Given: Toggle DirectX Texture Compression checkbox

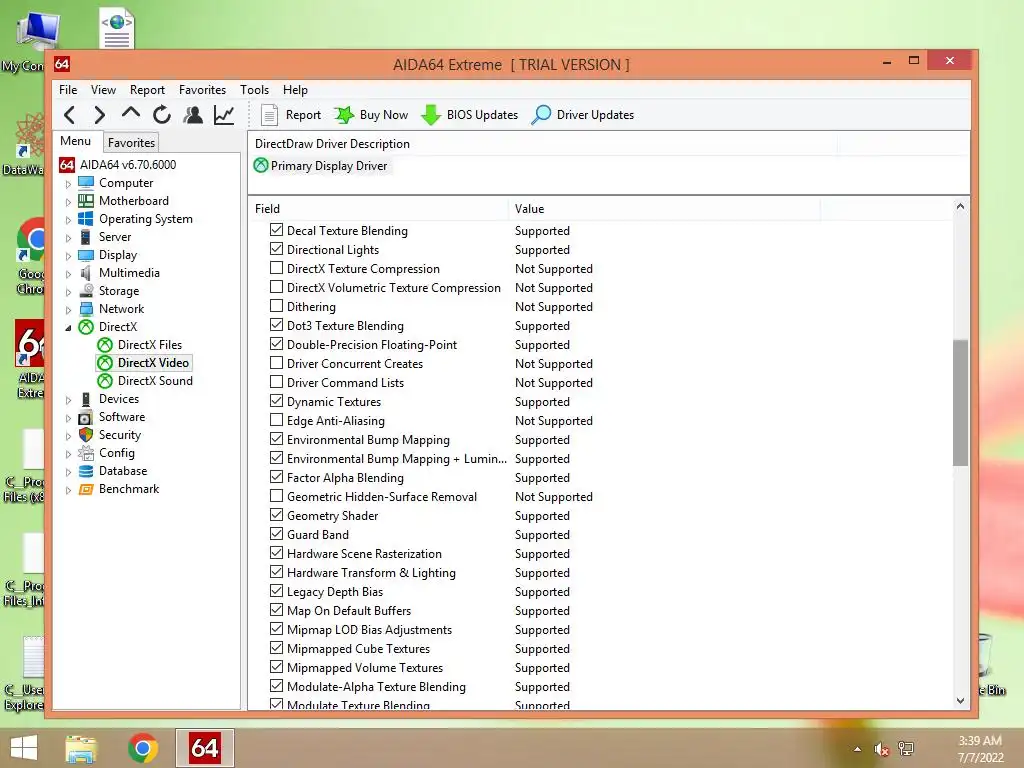Looking at the screenshot, I should (276, 268).
